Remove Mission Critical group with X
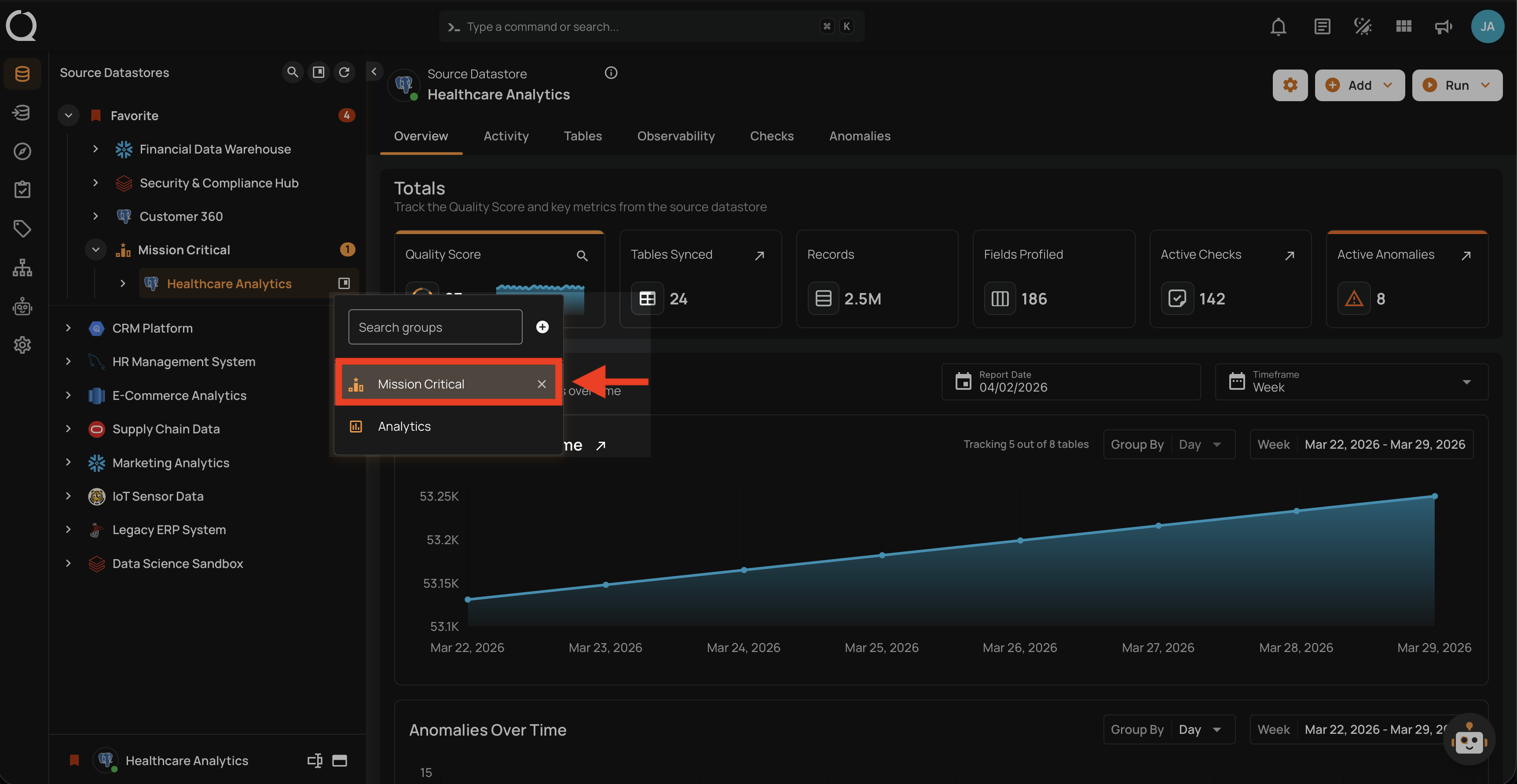The height and width of the screenshot is (784, 1517). (541, 384)
